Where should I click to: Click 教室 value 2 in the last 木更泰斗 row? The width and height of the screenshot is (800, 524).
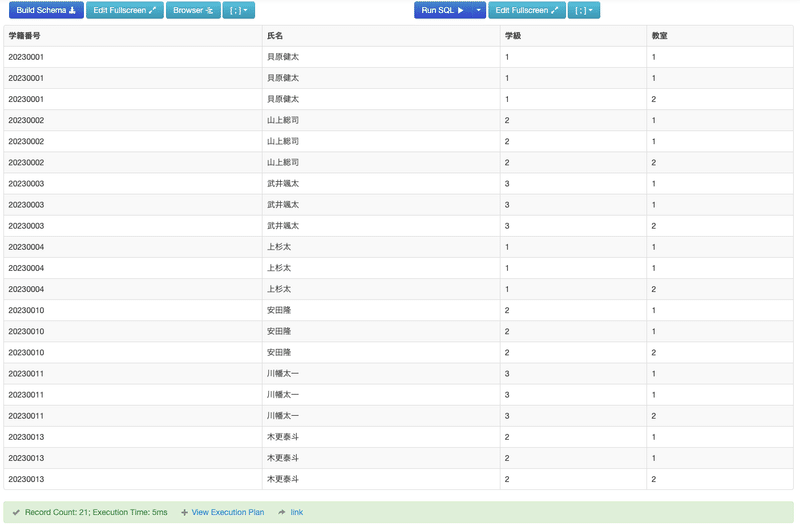point(654,479)
